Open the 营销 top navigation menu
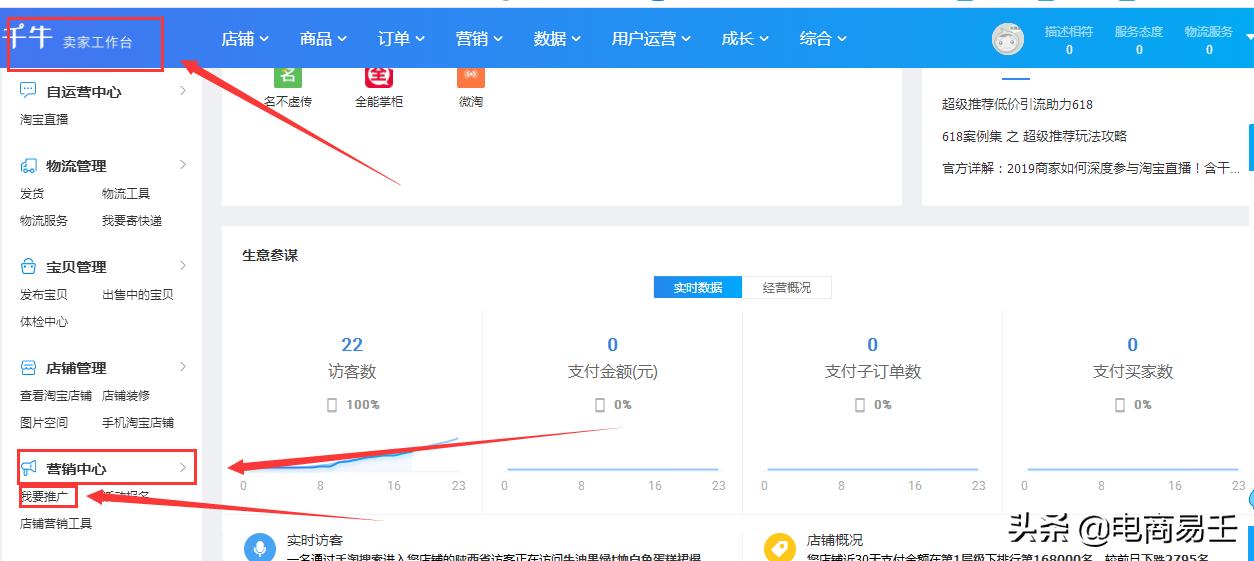Image resolution: width=1254 pixels, height=561 pixels. click(x=479, y=38)
